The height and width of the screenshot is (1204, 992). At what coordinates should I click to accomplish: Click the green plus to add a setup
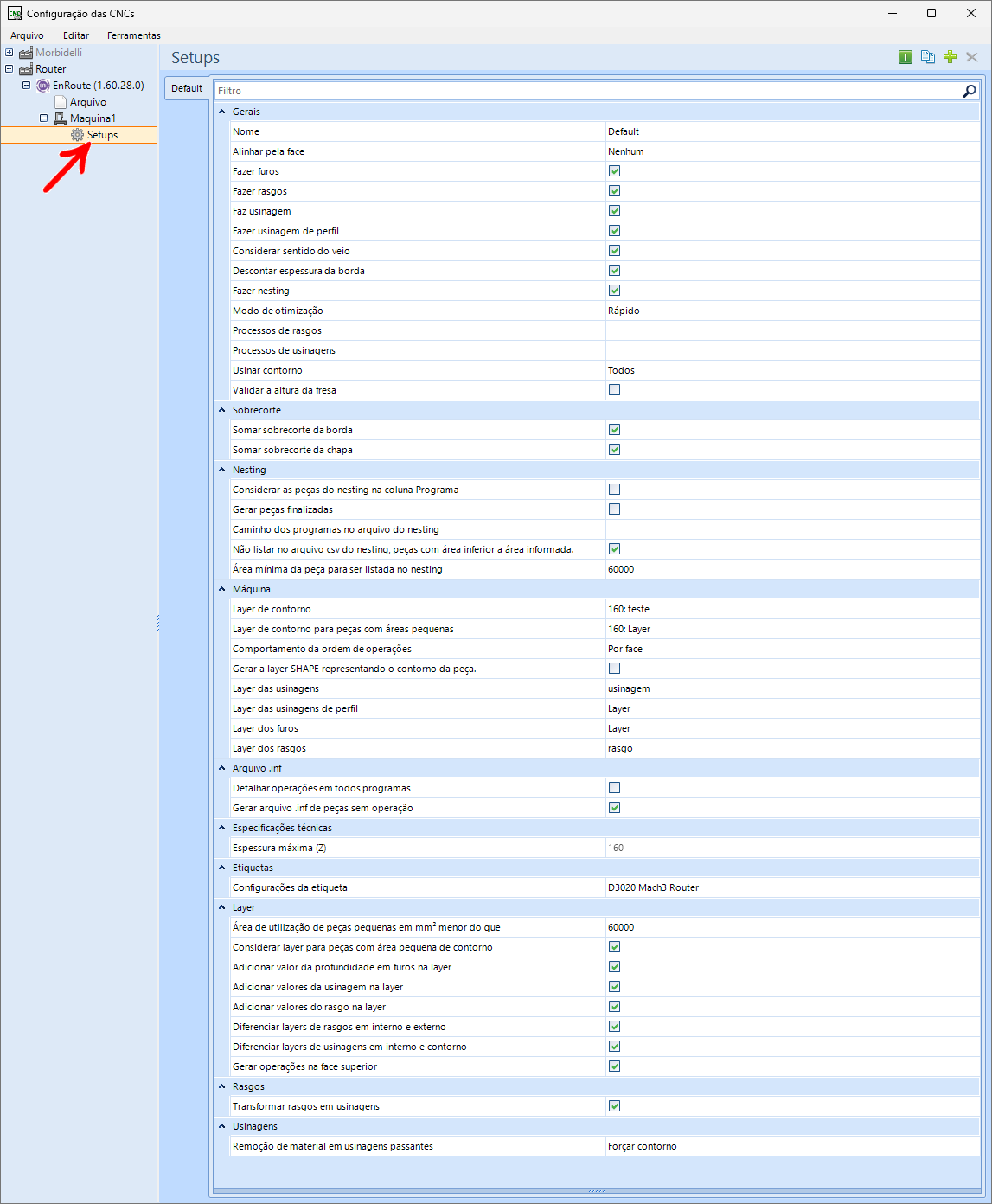point(950,56)
